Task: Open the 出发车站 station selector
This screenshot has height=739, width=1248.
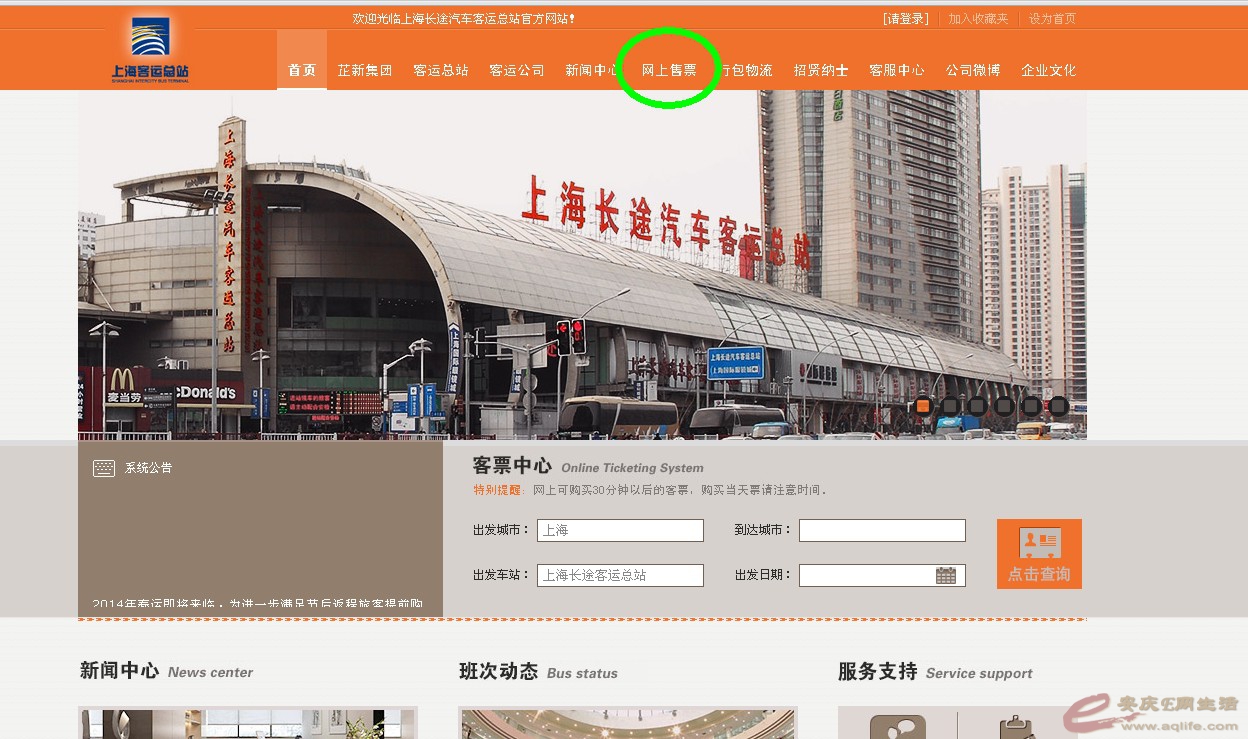Action: [620, 575]
